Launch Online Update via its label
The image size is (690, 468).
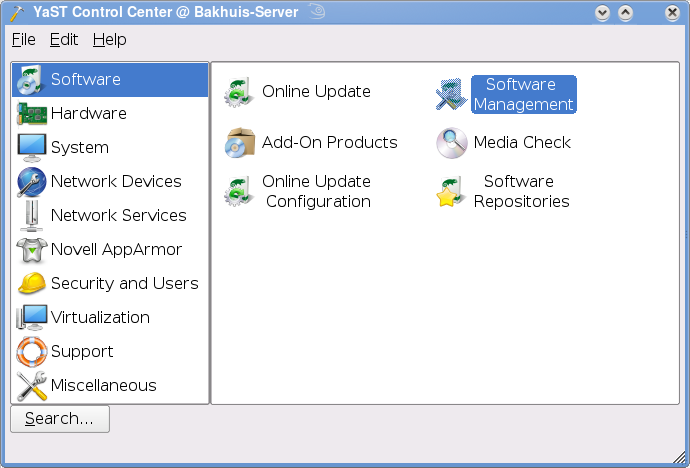(316, 92)
